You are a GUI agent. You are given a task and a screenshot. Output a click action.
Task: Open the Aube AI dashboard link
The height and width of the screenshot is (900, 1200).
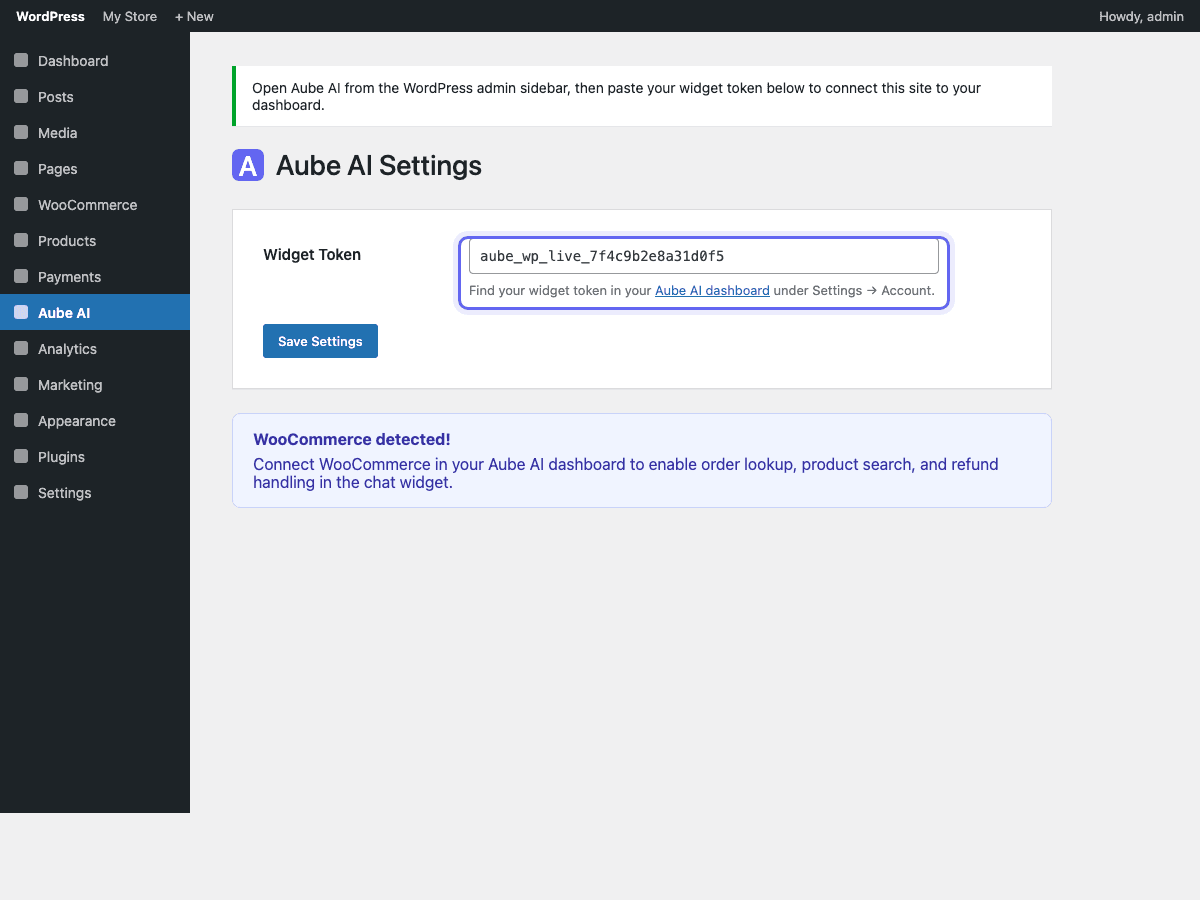(x=712, y=291)
